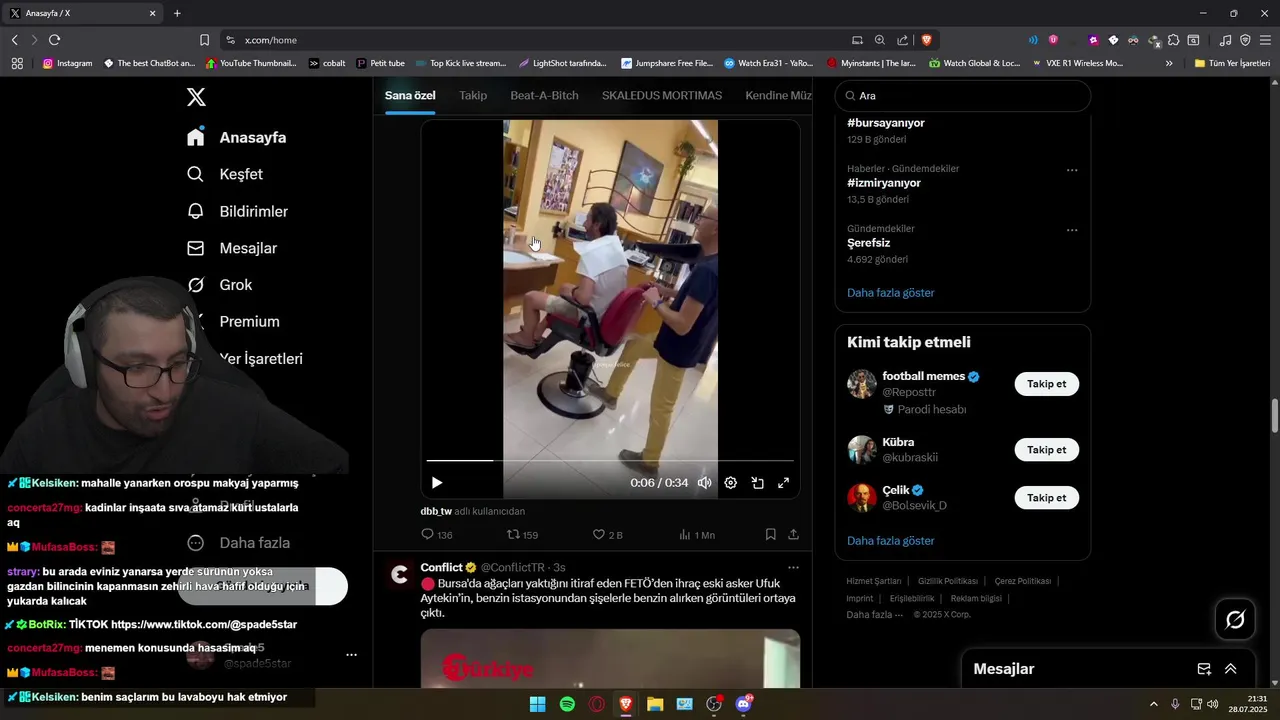Bookmark this page in the address bar

pyautogui.click(x=204, y=40)
